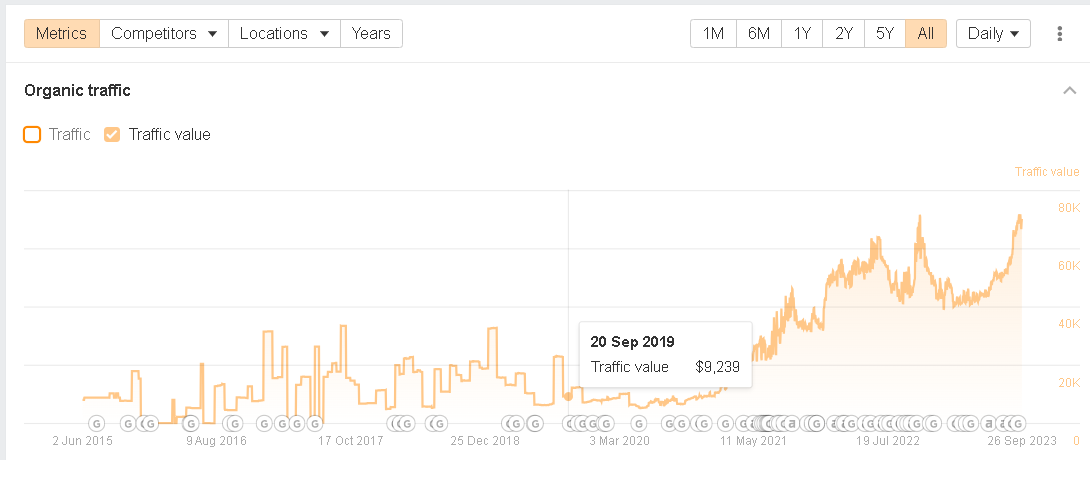Screen dimensions: 1090x477
Task: Open the Locations dropdown
Action: 284,33
